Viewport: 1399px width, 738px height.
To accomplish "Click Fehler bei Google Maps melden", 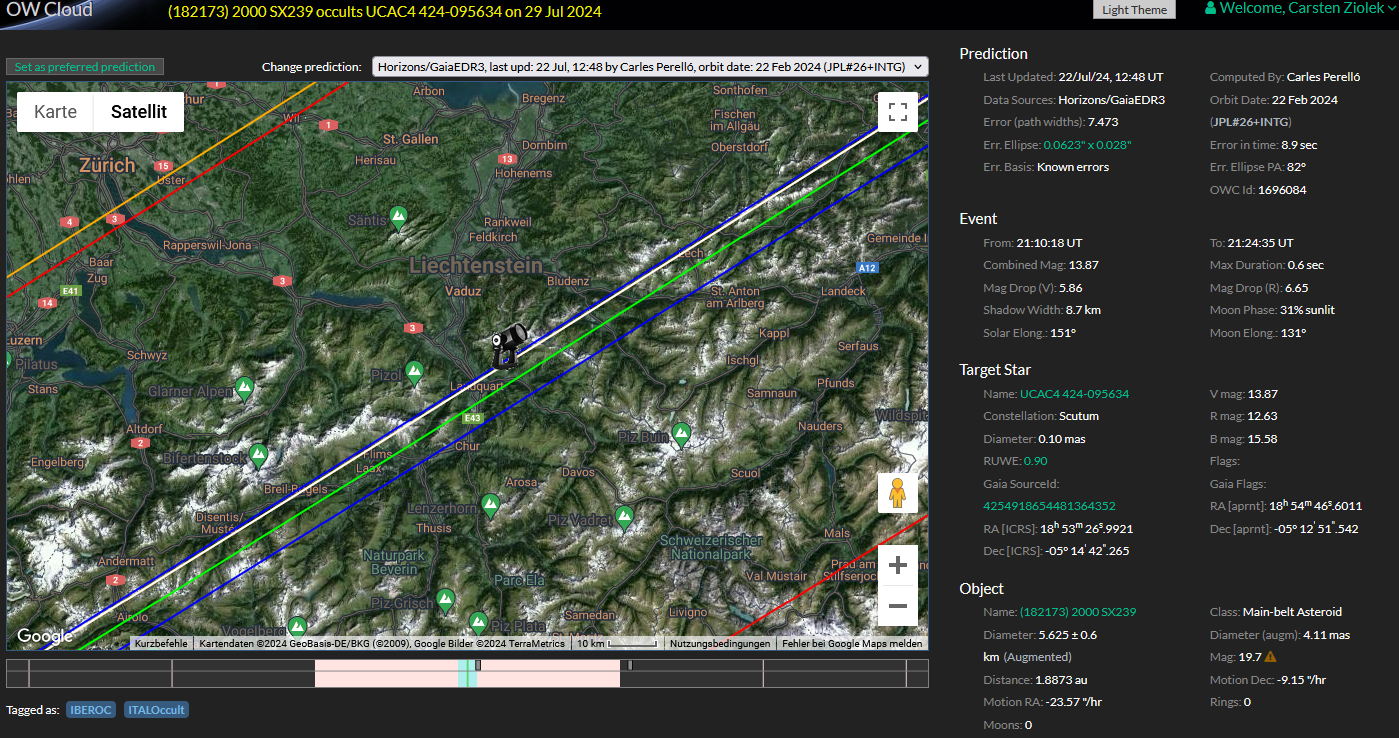I will pos(852,644).
